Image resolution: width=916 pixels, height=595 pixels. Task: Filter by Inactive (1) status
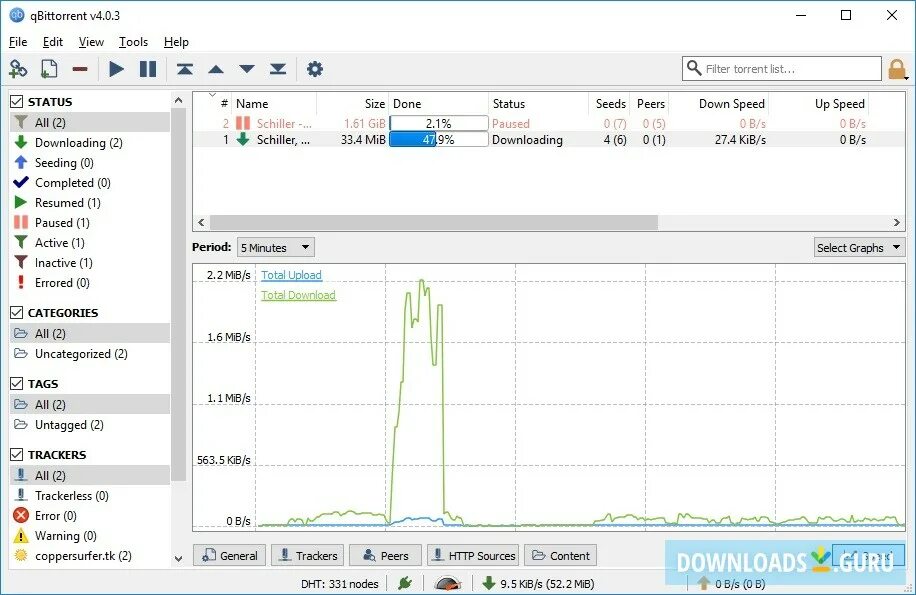point(91,262)
